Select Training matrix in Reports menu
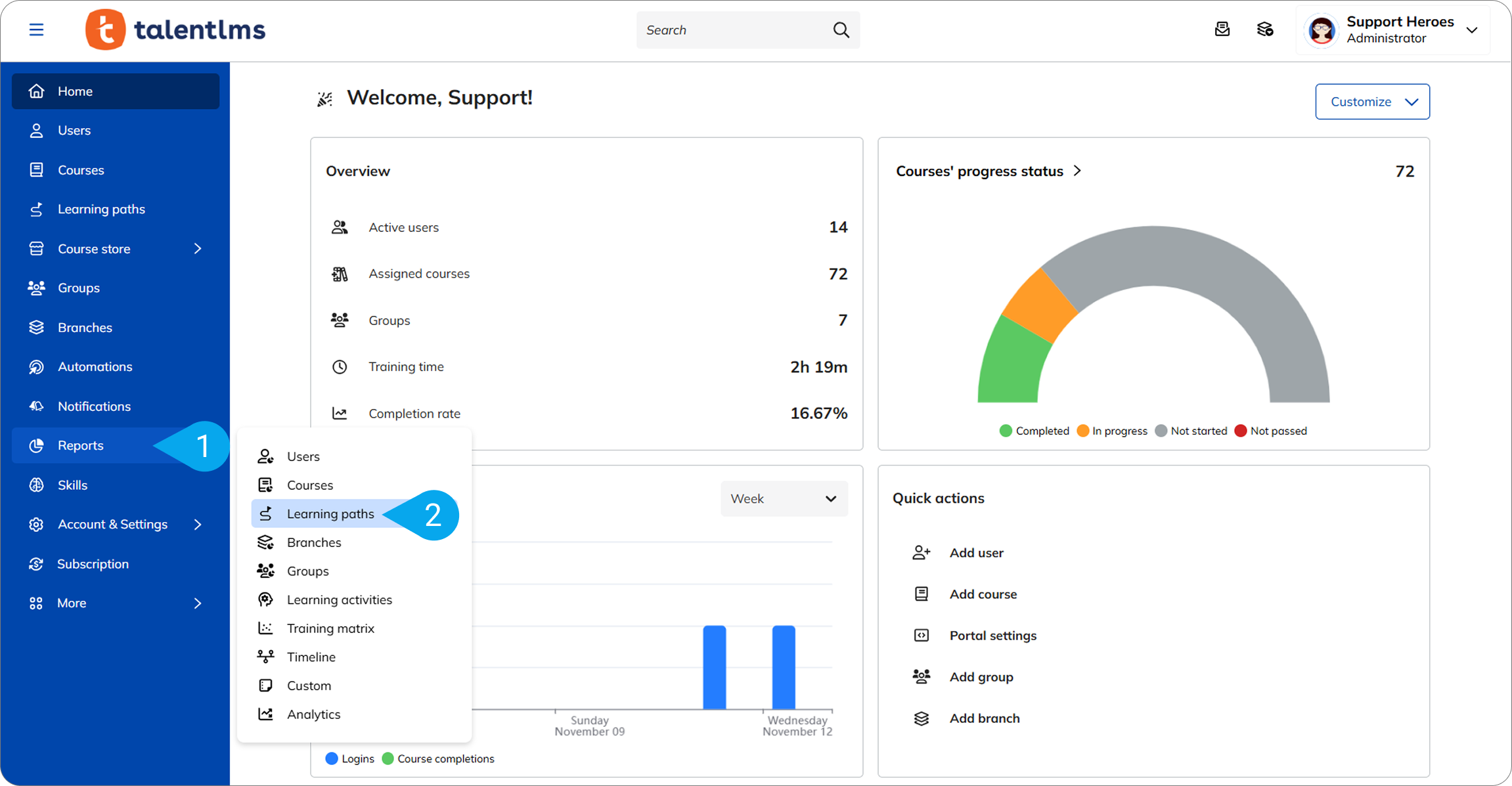 click(330, 628)
